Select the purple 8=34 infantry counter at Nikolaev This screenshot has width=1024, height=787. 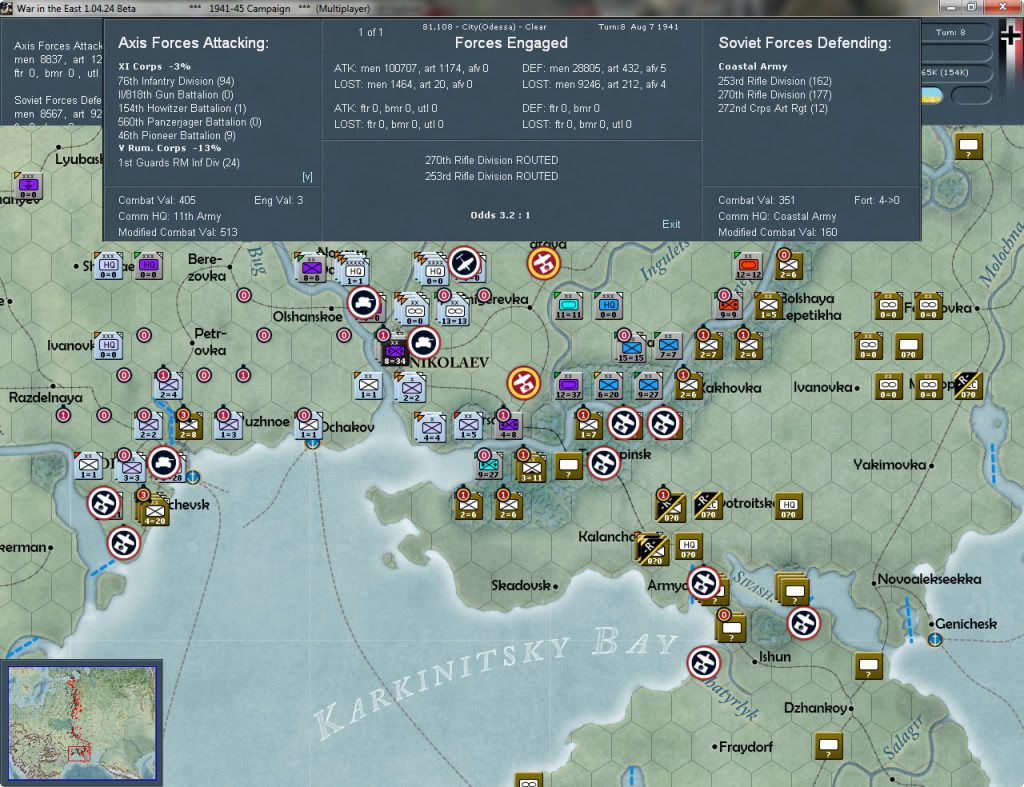click(394, 351)
